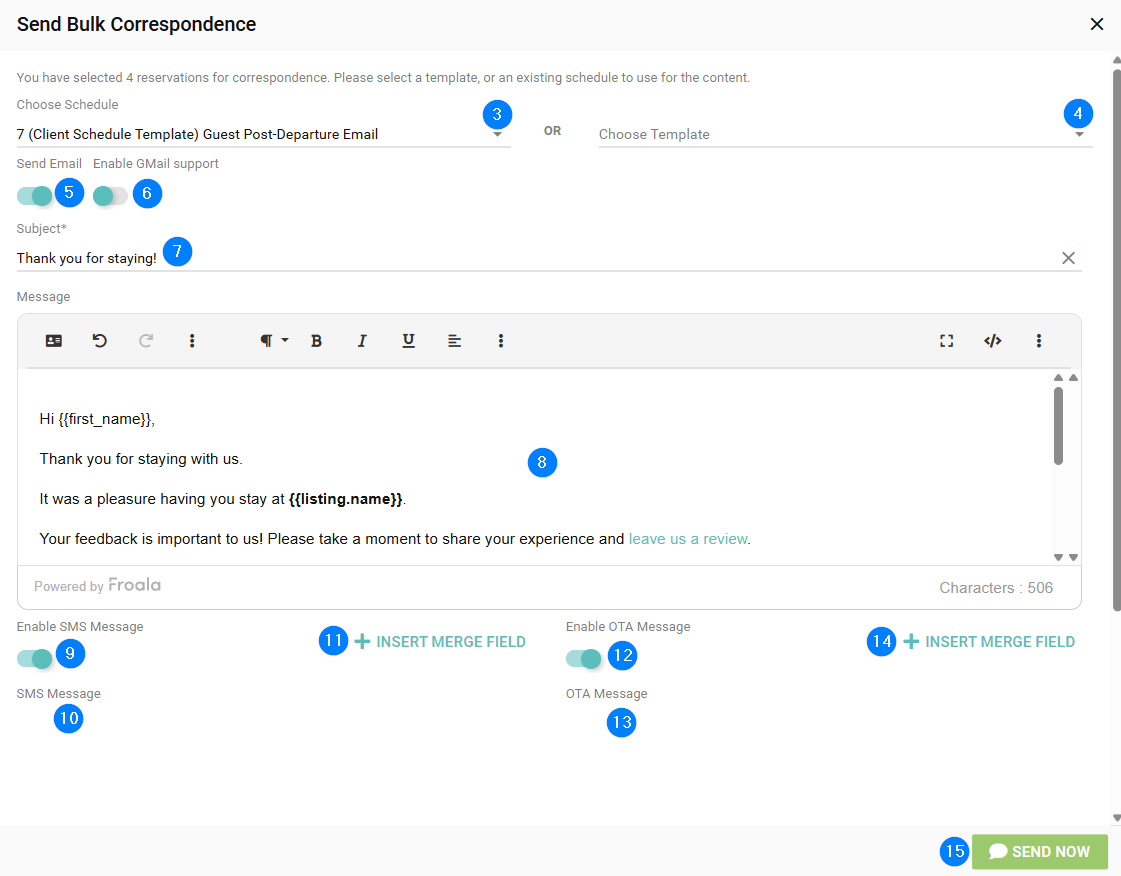Click the Bold formatting icon
This screenshot has width=1121, height=876.
point(316,341)
